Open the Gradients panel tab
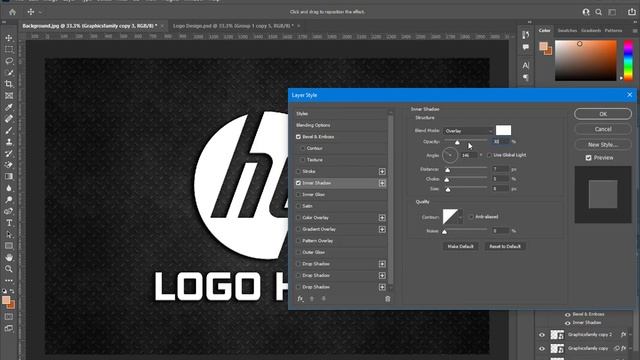 pos(591,31)
